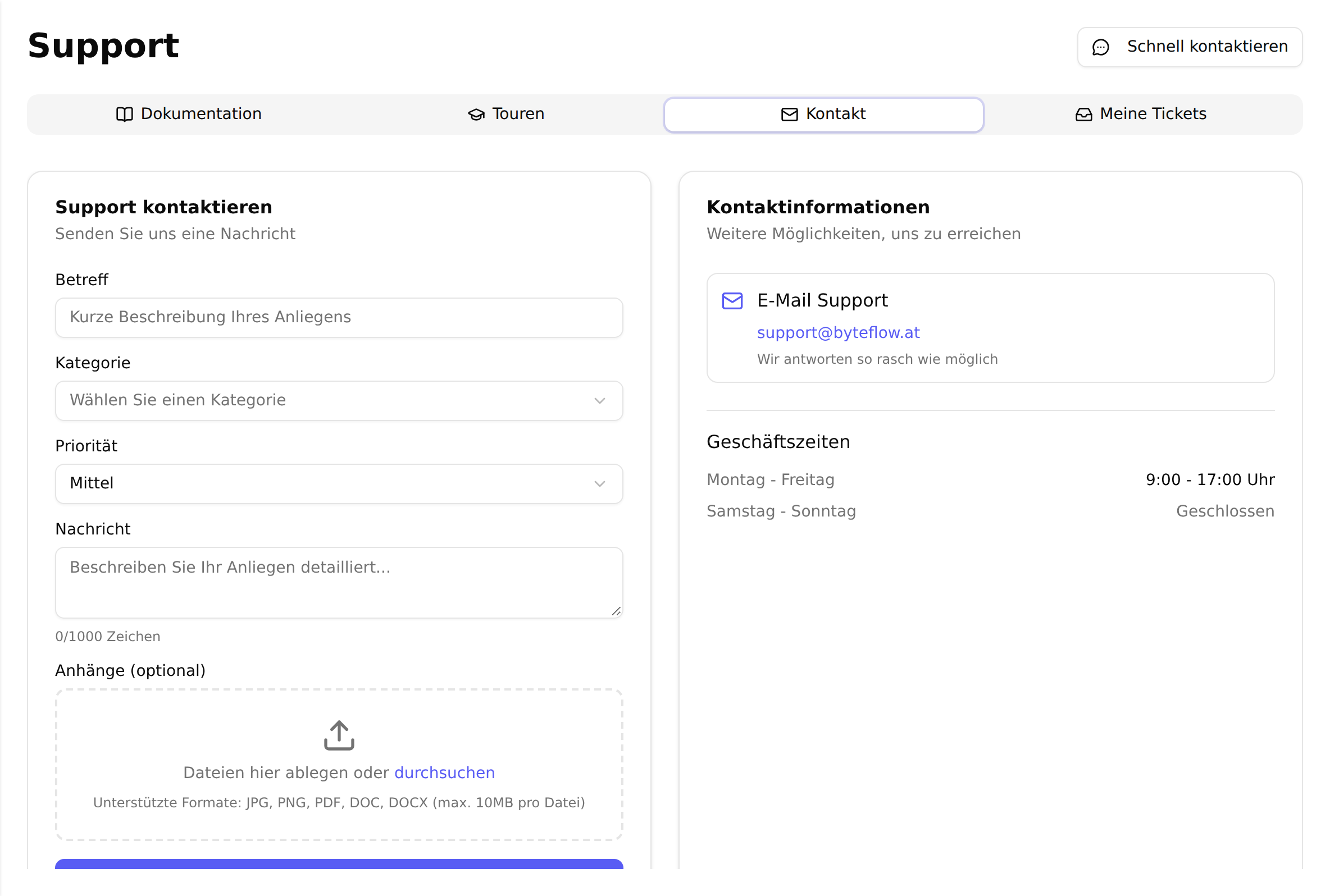Click the durchsuchen link to browse files
The height and width of the screenshot is (896, 1330).
(x=444, y=772)
